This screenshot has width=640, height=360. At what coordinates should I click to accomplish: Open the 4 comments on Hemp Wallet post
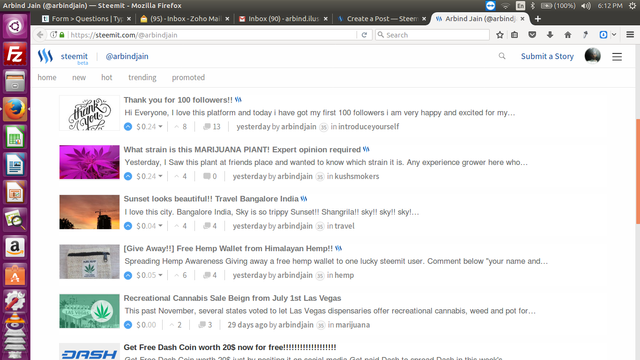210,276
